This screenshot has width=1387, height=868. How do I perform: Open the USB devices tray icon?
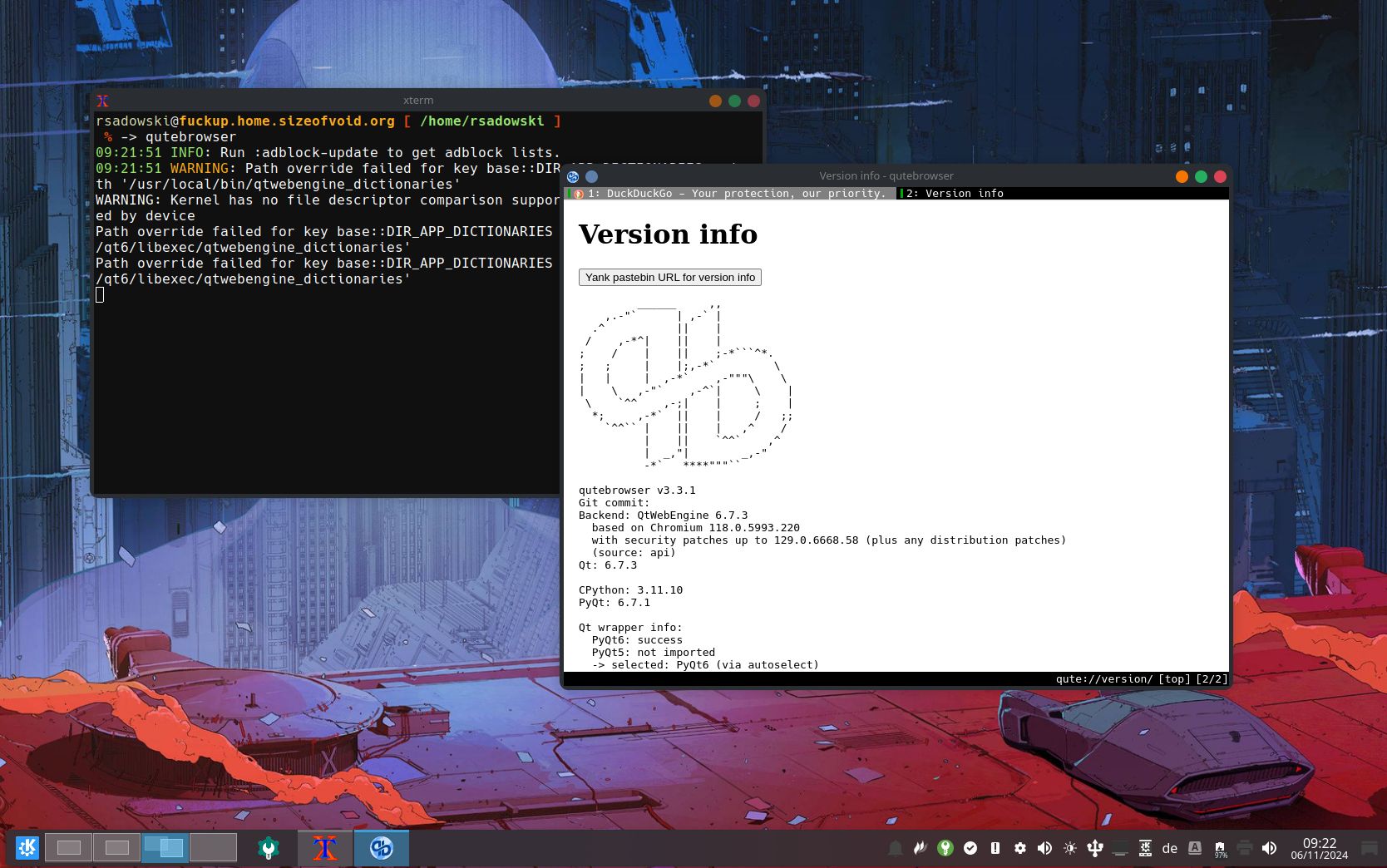pos(1095,848)
